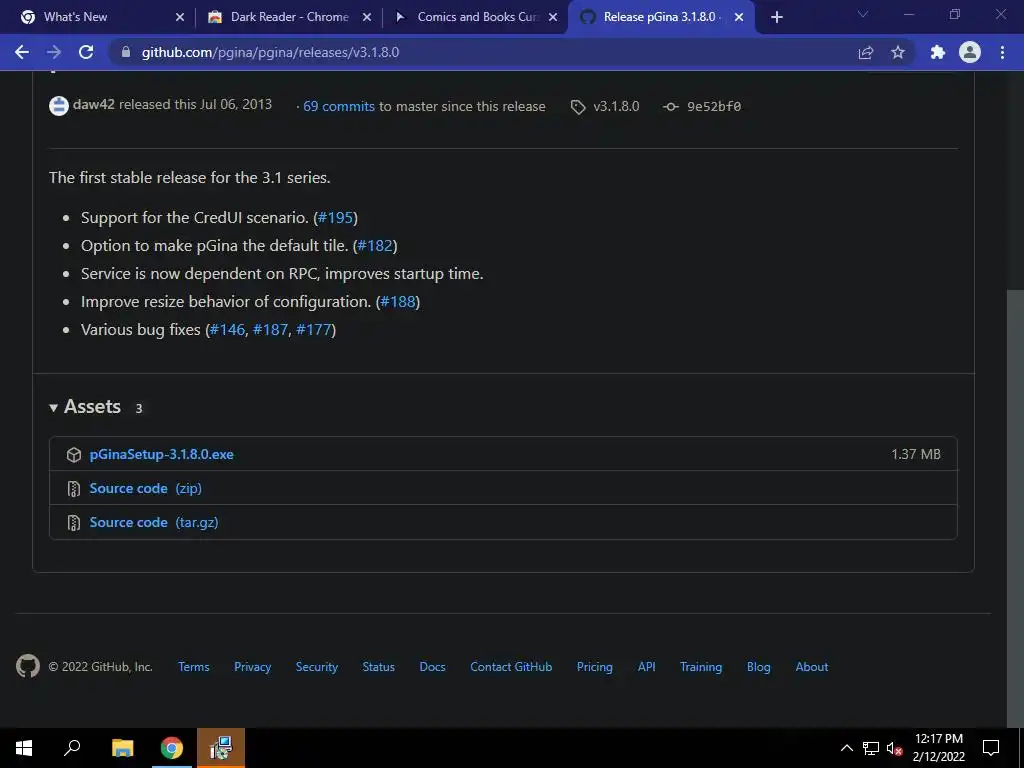Click the browser forward arrow

pos(54,52)
